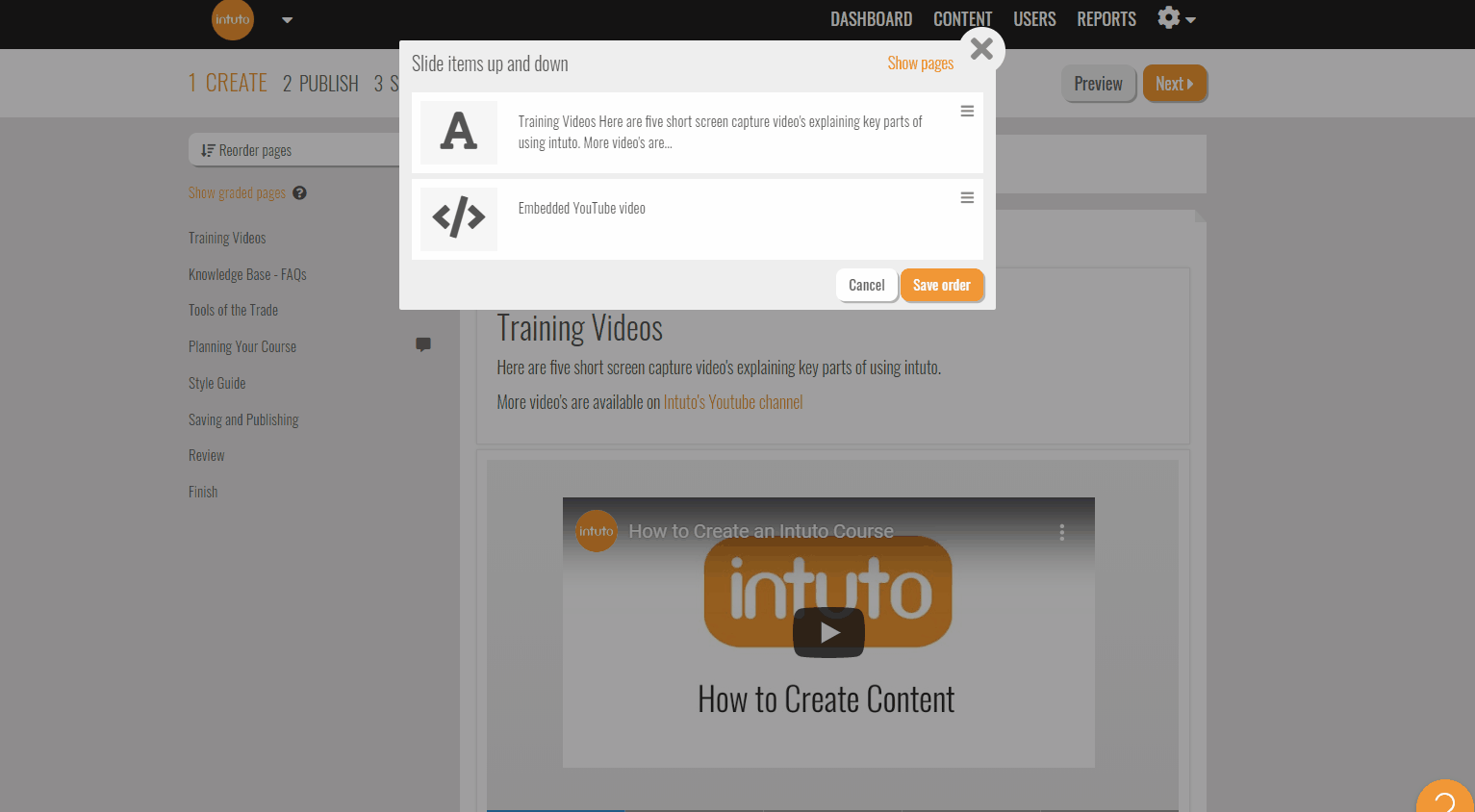Go to the Dashboard menu
The height and width of the screenshot is (812, 1475).
872,19
